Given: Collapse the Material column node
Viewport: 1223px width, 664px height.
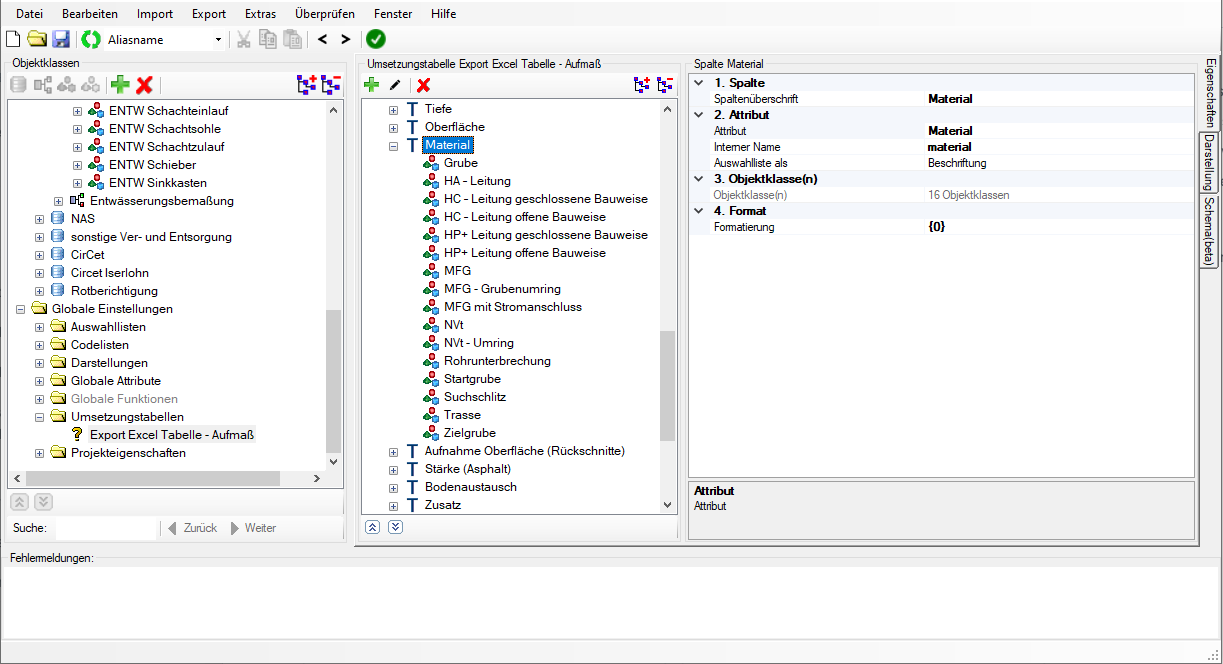Looking at the screenshot, I should (x=394, y=145).
